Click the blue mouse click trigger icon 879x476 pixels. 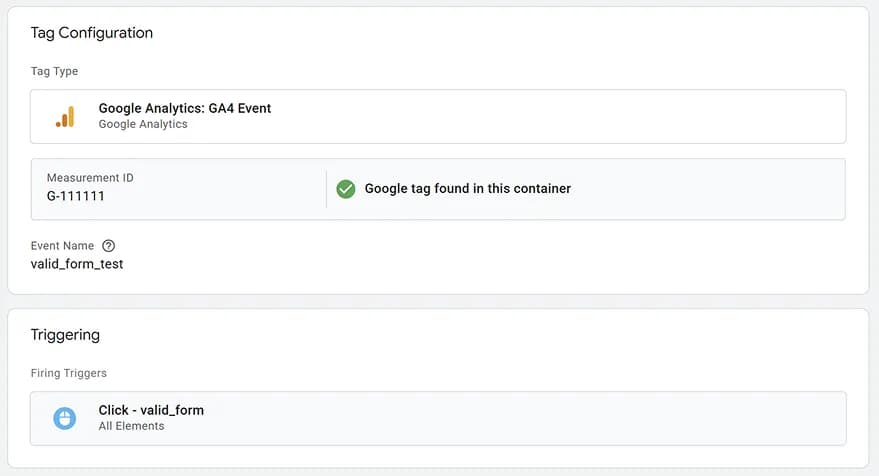point(64,417)
